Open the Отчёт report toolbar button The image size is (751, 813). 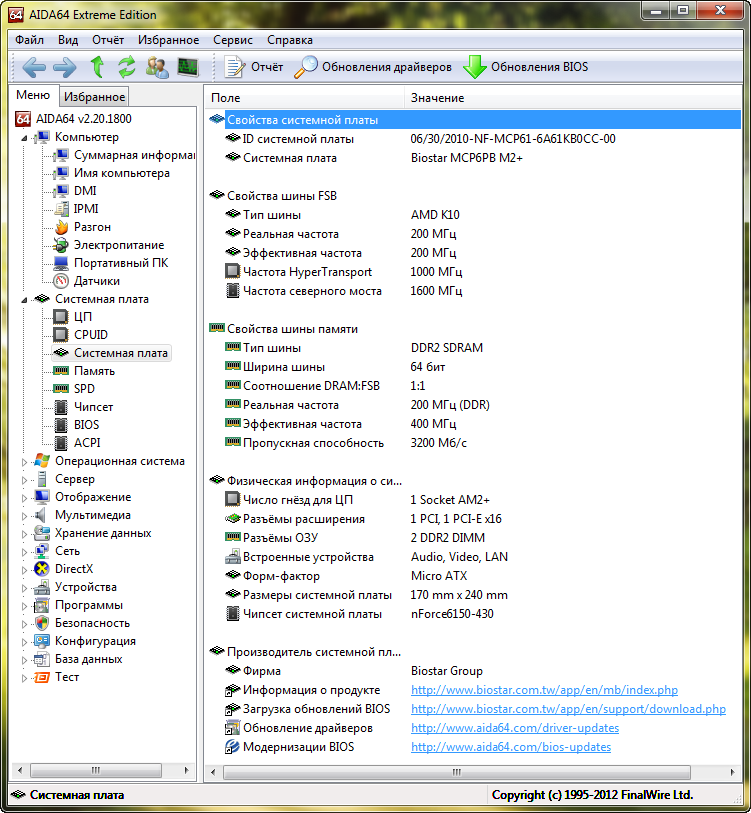tap(254, 67)
